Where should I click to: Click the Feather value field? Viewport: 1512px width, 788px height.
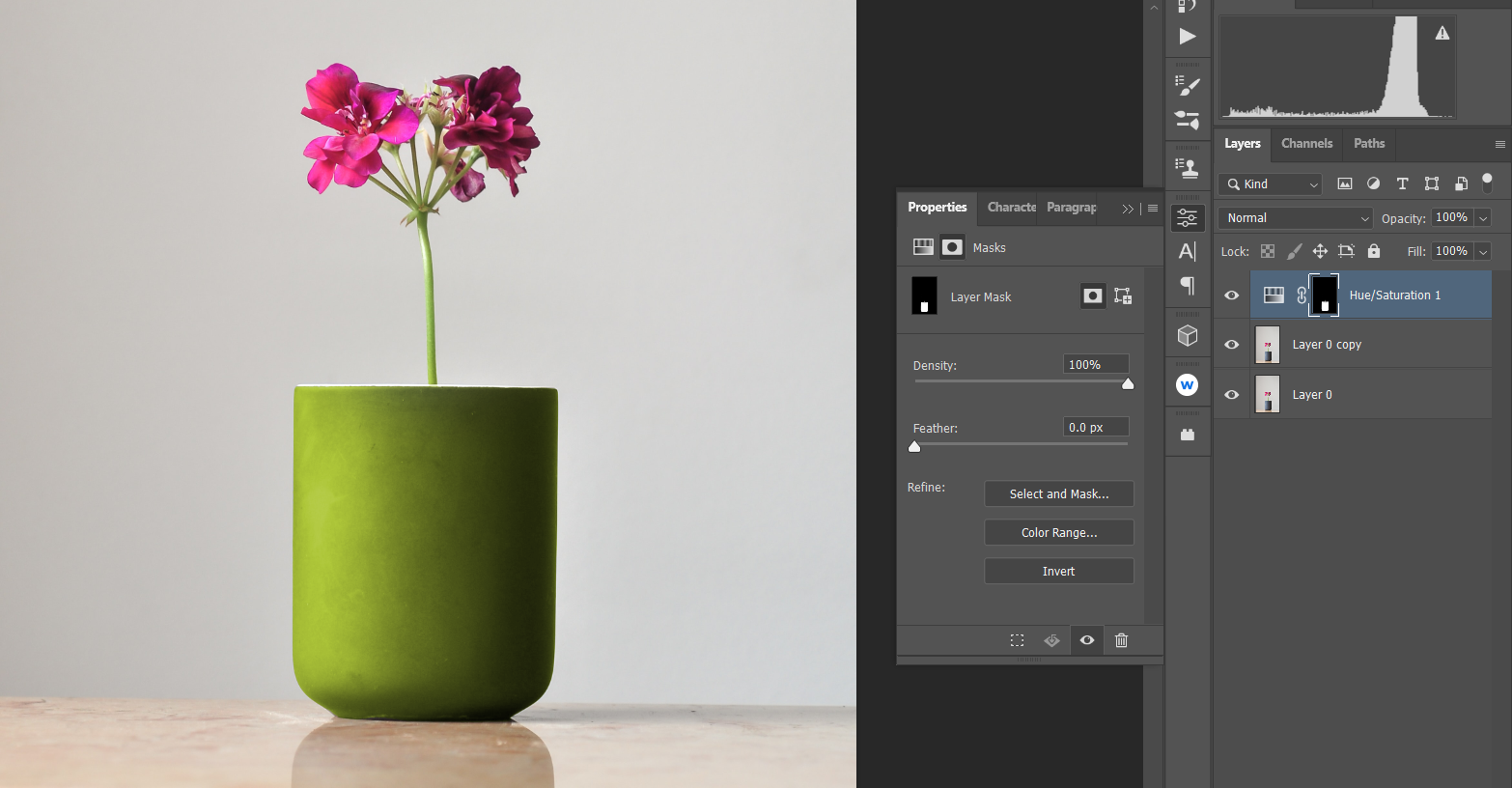click(x=1096, y=428)
